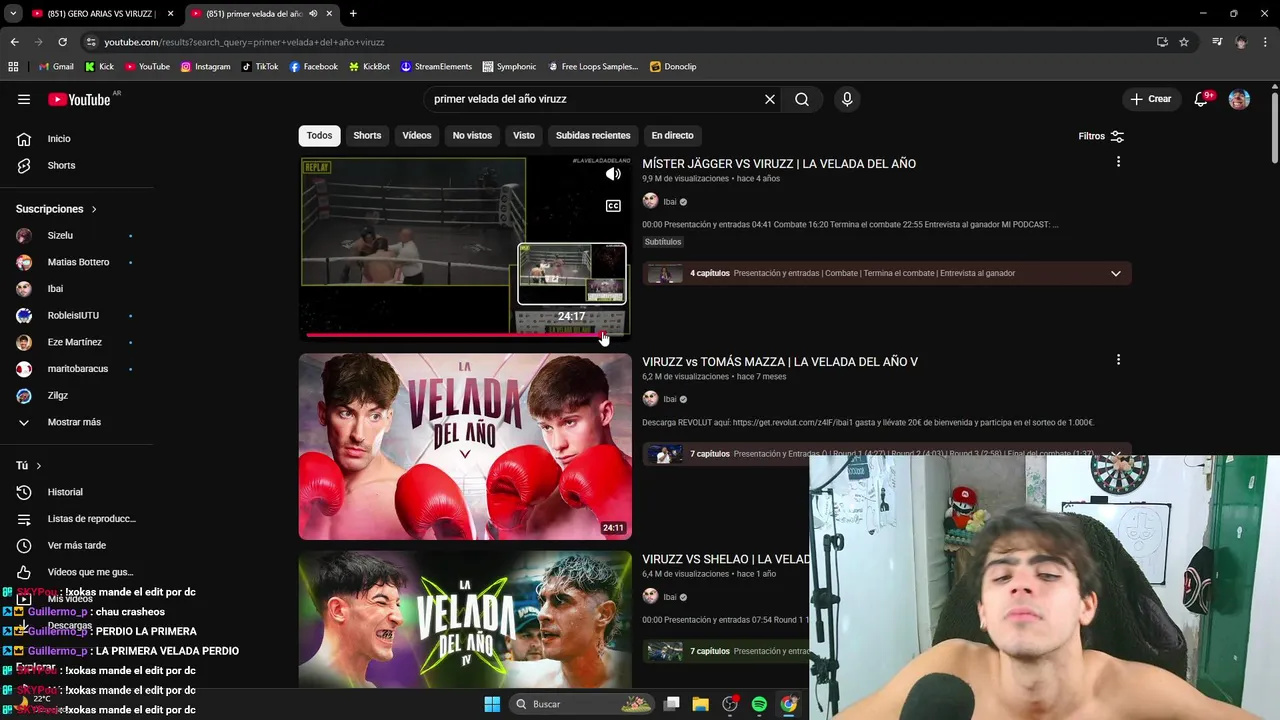Screen dimensions: 1280x720
Task: Click the browser back arrow
Action: pyautogui.click(x=14, y=42)
